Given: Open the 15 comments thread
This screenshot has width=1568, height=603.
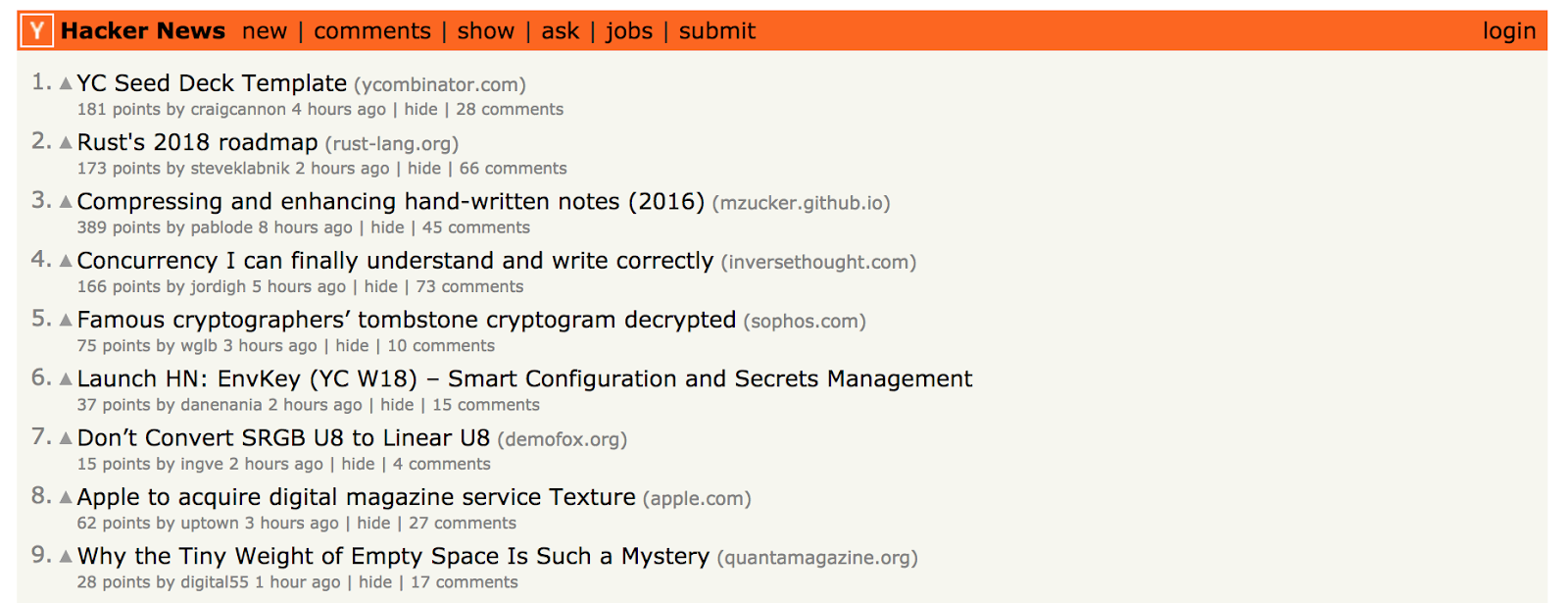Looking at the screenshot, I should tap(486, 405).
